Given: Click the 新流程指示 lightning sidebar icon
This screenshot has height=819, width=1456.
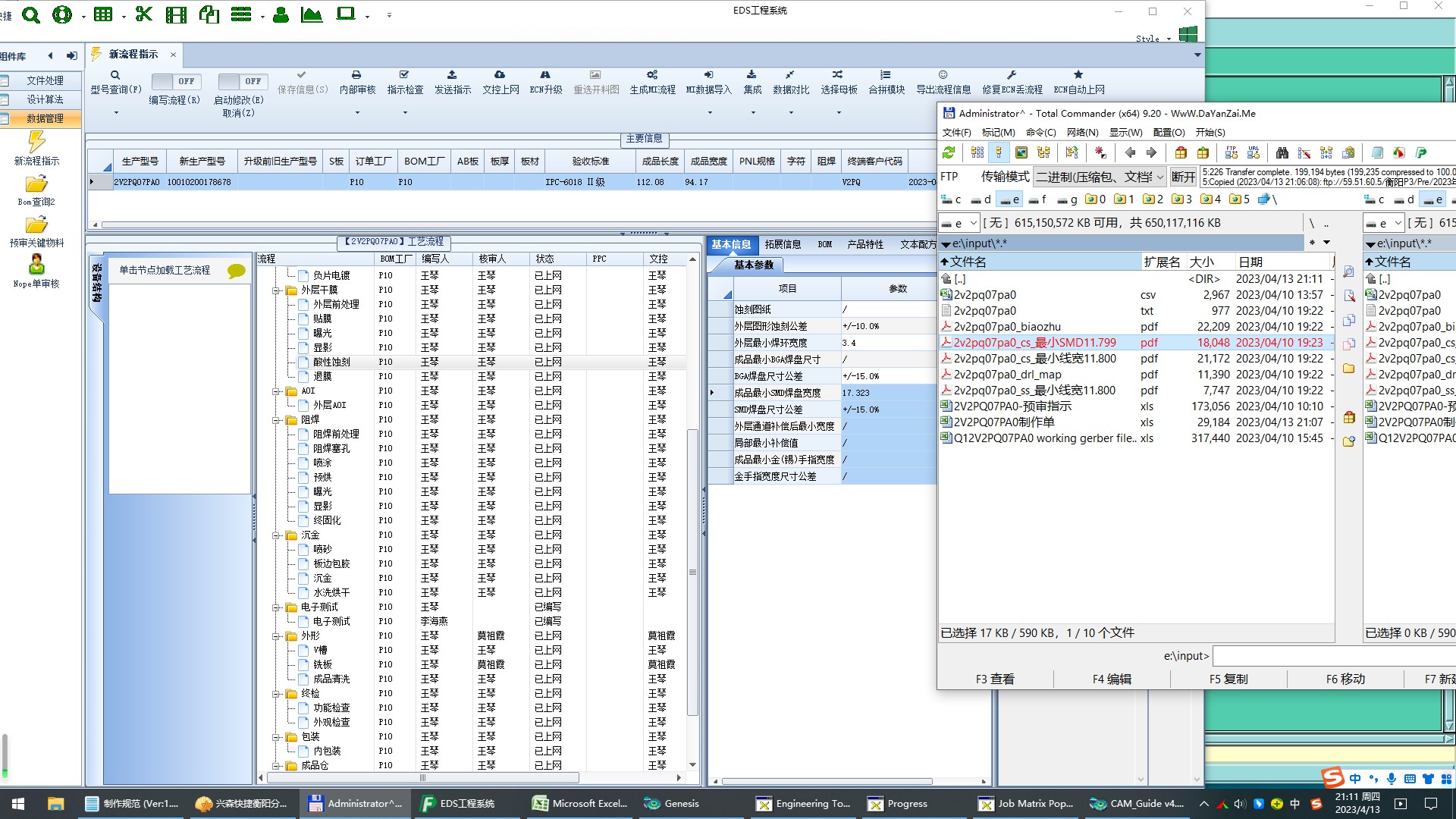Looking at the screenshot, I should 36,143.
